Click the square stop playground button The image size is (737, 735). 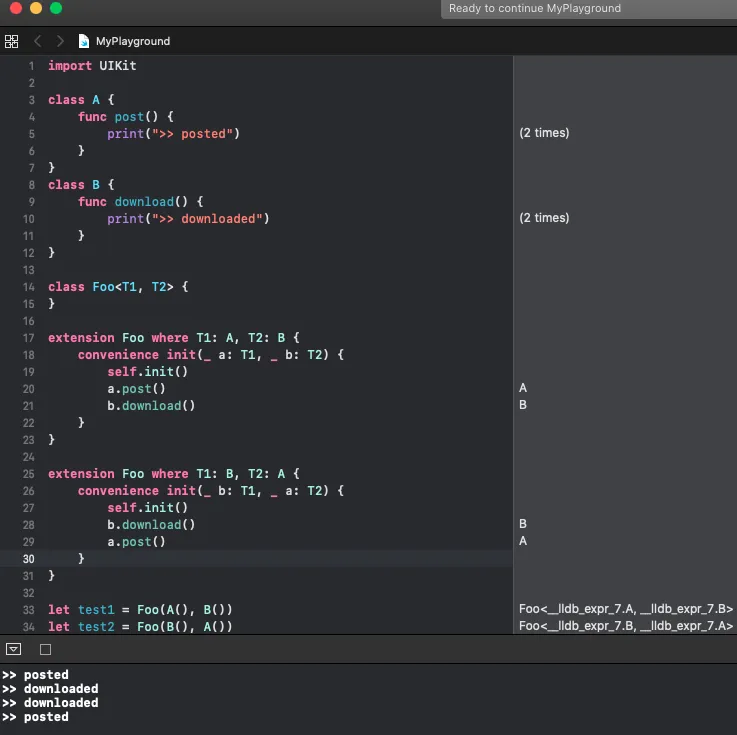point(46,649)
